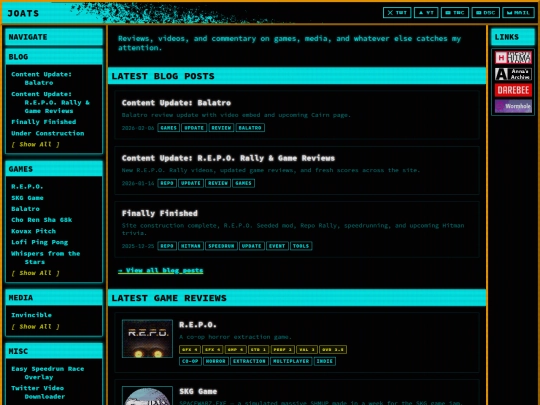Open the MAIL header button
The height and width of the screenshot is (405, 540).
518,13
